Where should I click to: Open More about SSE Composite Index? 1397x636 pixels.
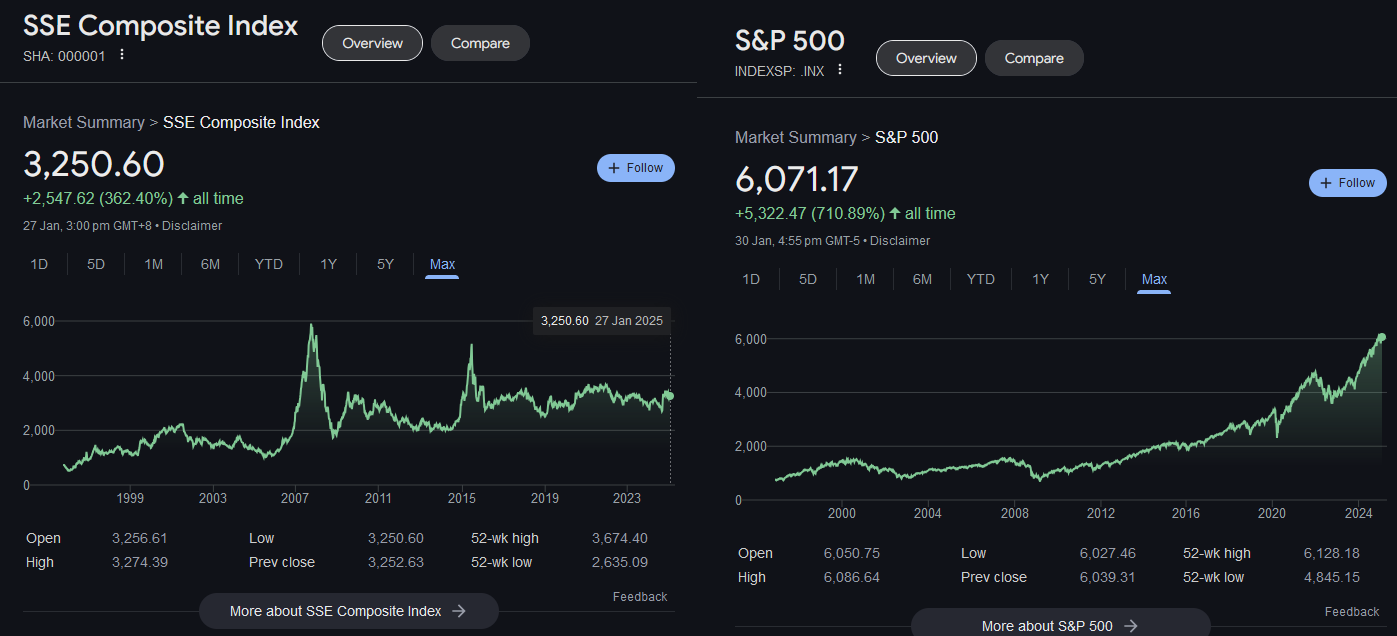click(348, 611)
